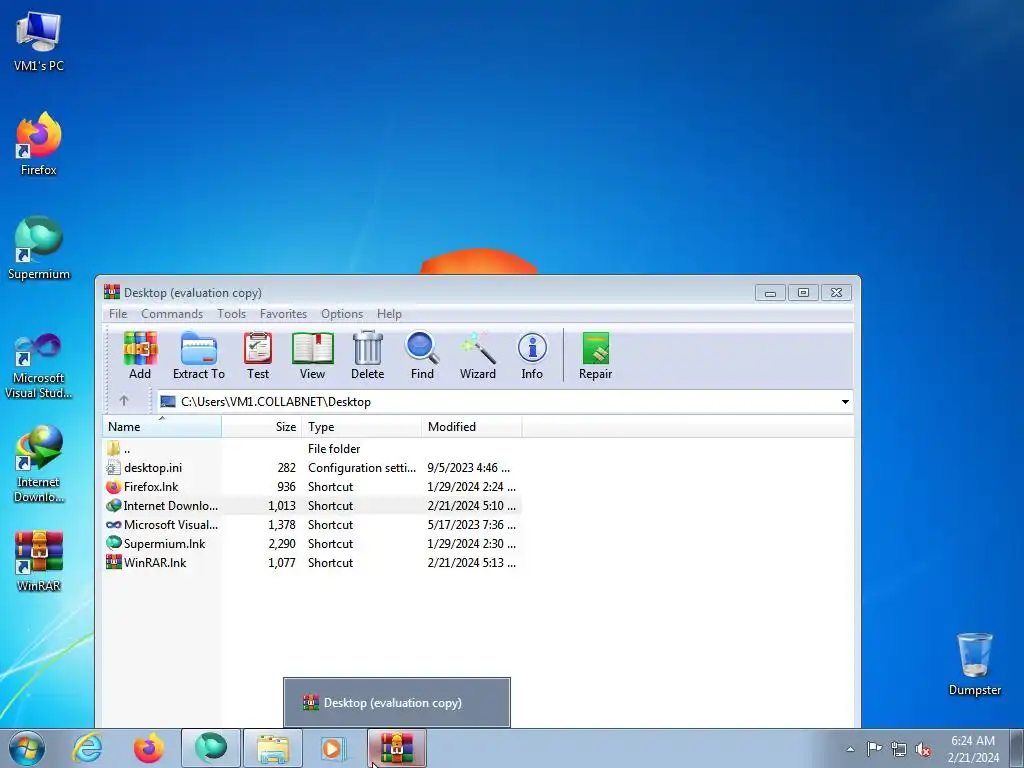Open Windows Explorer from taskbar
This screenshot has height=768, width=1024.
click(273, 748)
